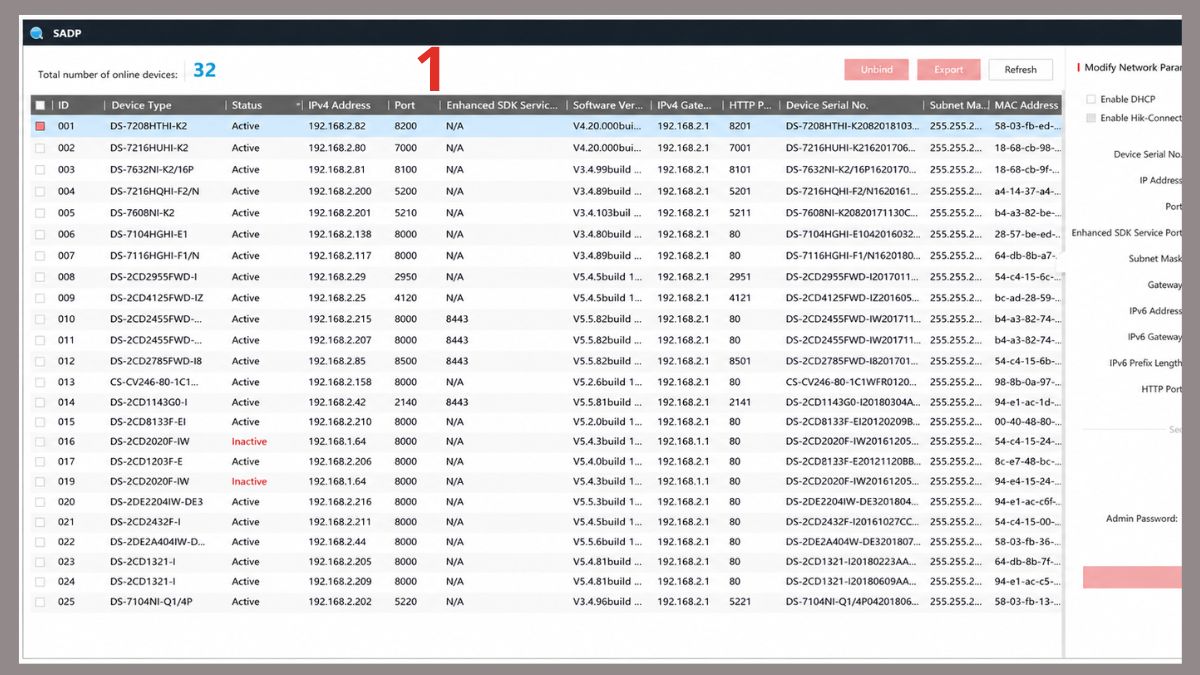Click software version V4.20.000 of device 001

[608, 127]
